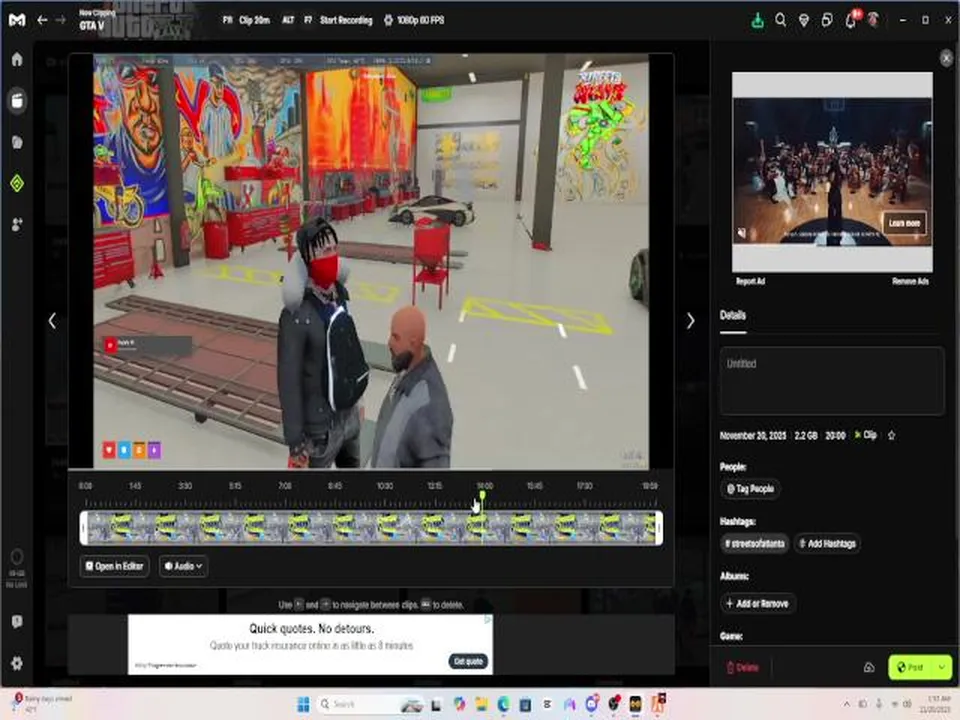Unmute the ad video speaker icon

click(x=742, y=233)
